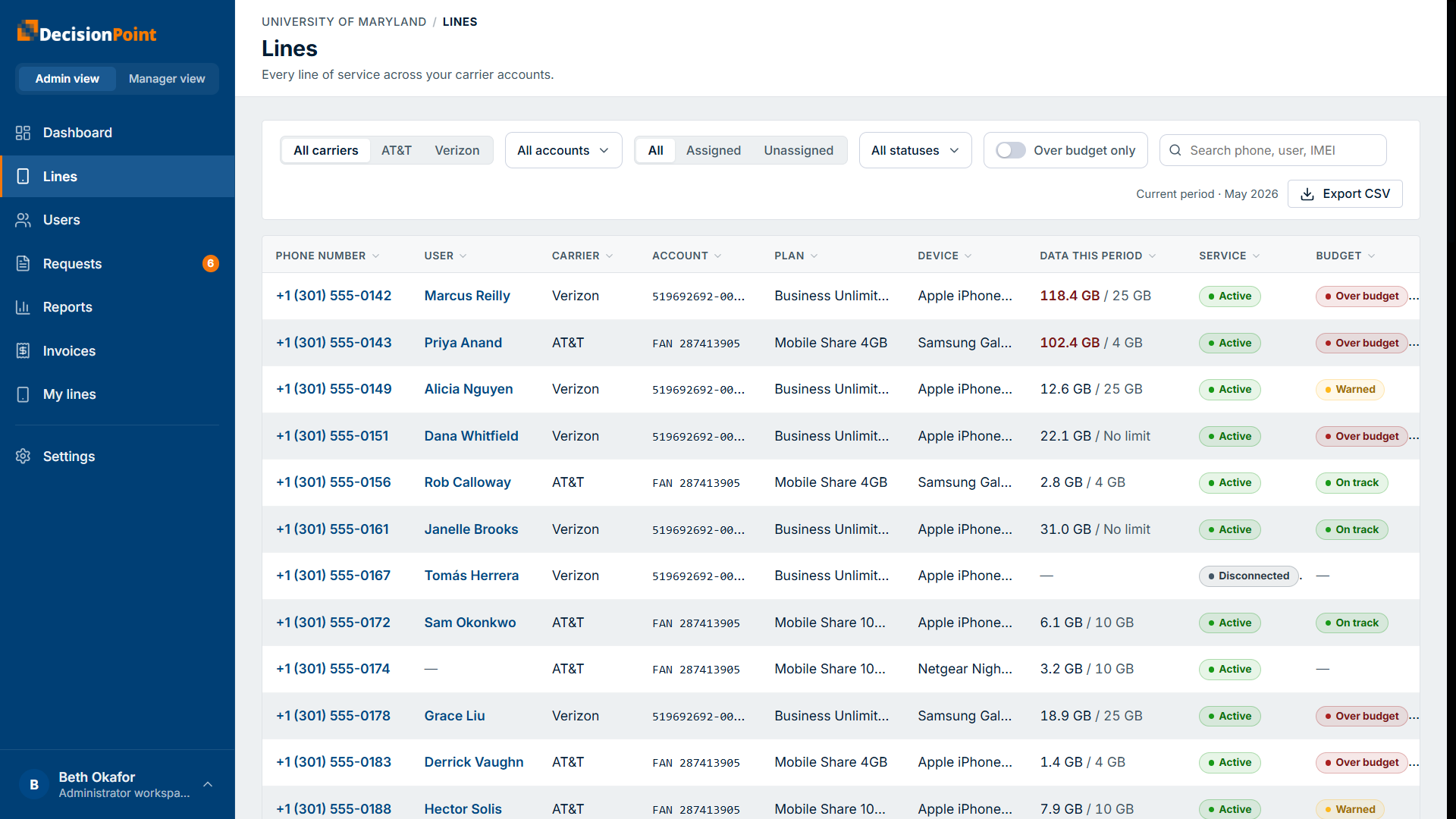Click the Users people icon
This screenshot has width=1456, height=819.
click(23, 220)
